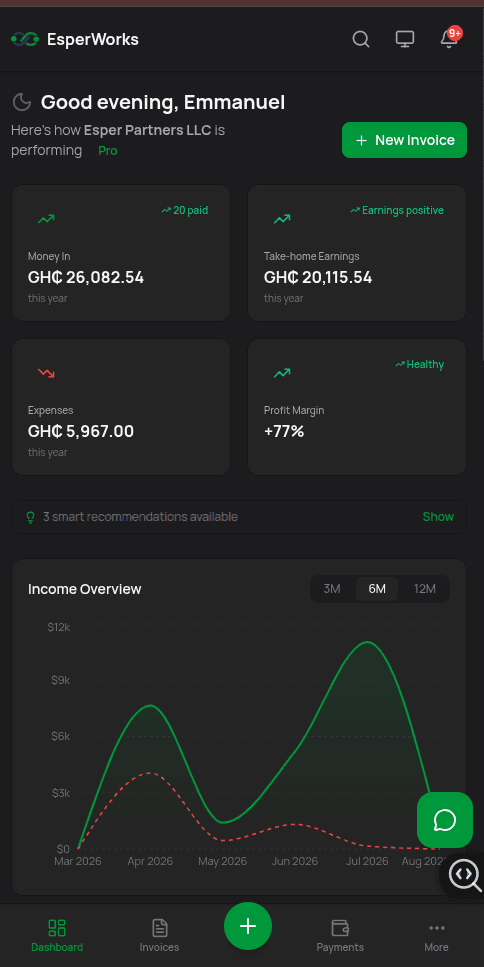Viewport: 484px width, 967px height.
Task: Tap the Dashboard grid icon
Action: click(57, 928)
